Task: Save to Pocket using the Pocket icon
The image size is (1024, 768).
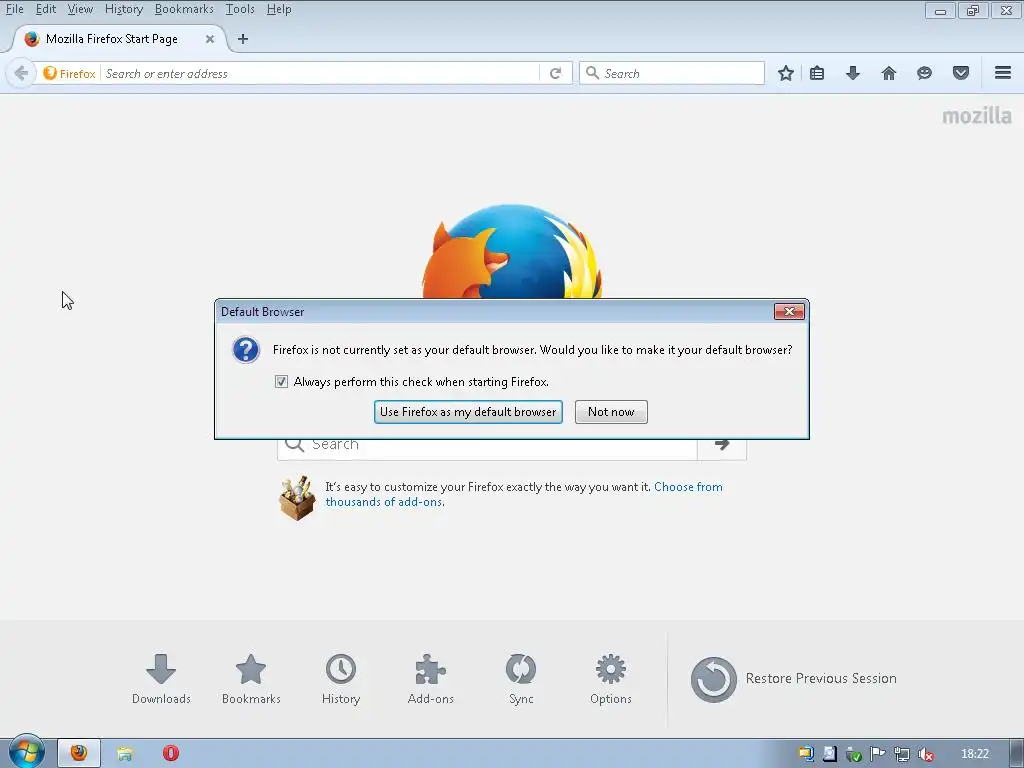Action: point(961,73)
